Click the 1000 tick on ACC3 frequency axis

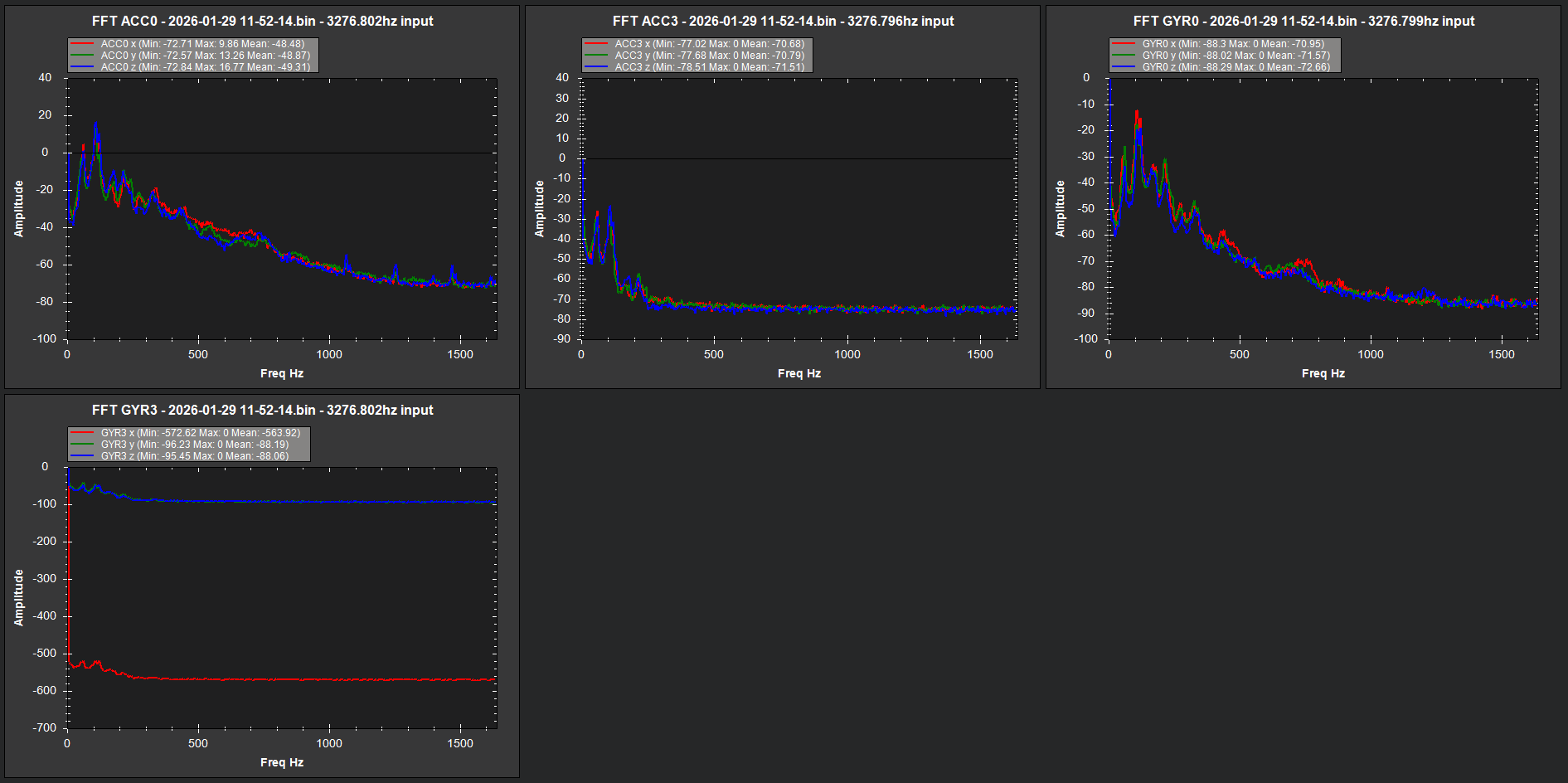coord(847,354)
